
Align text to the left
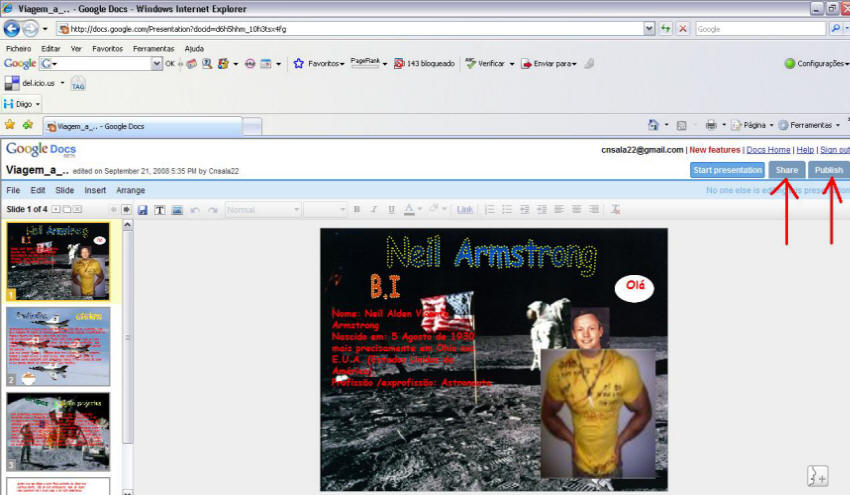559,209
